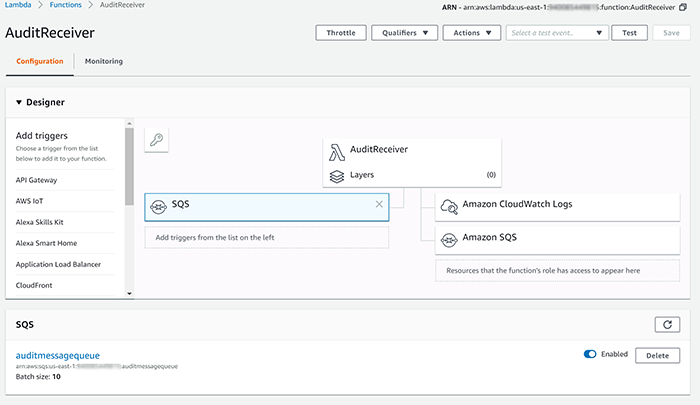Open the Select a test event dropdown
The width and height of the screenshot is (700, 405).
point(556,32)
